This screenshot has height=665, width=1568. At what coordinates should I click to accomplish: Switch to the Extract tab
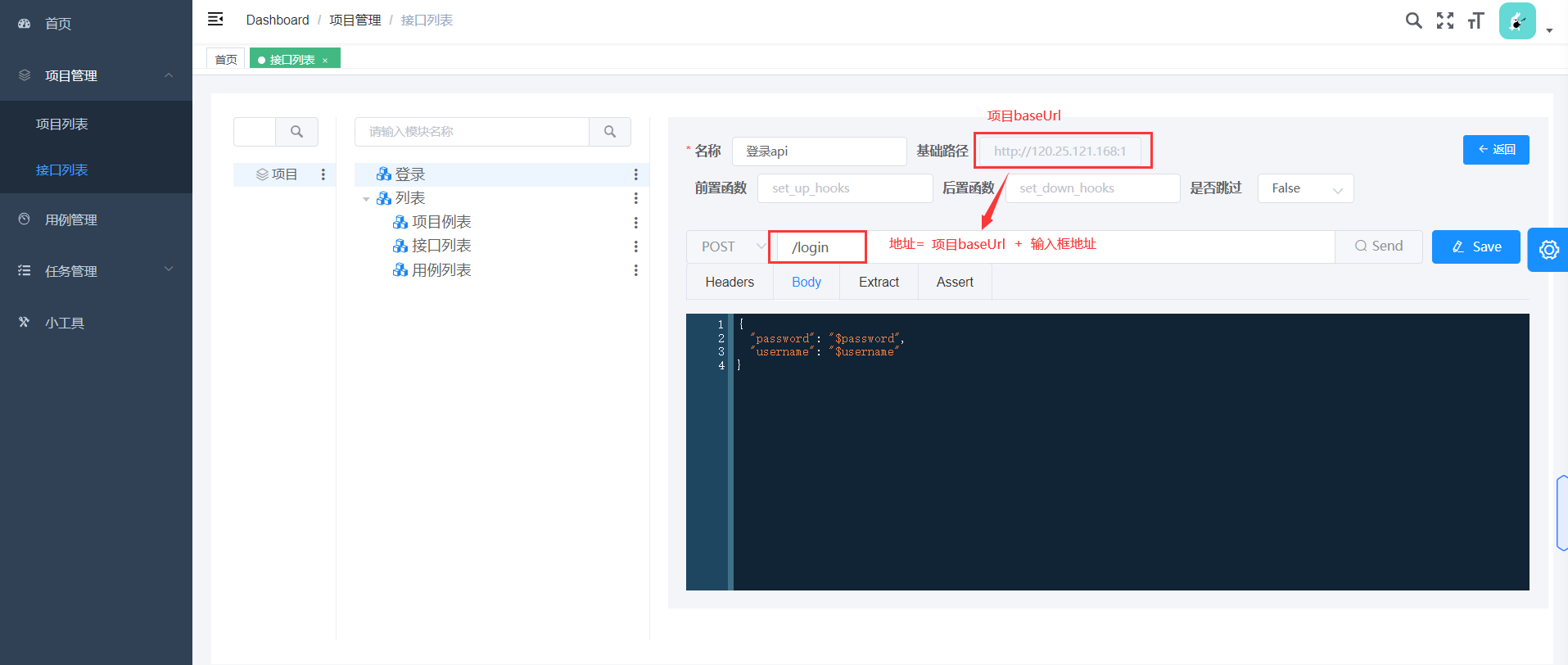pyautogui.click(x=879, y=282)
